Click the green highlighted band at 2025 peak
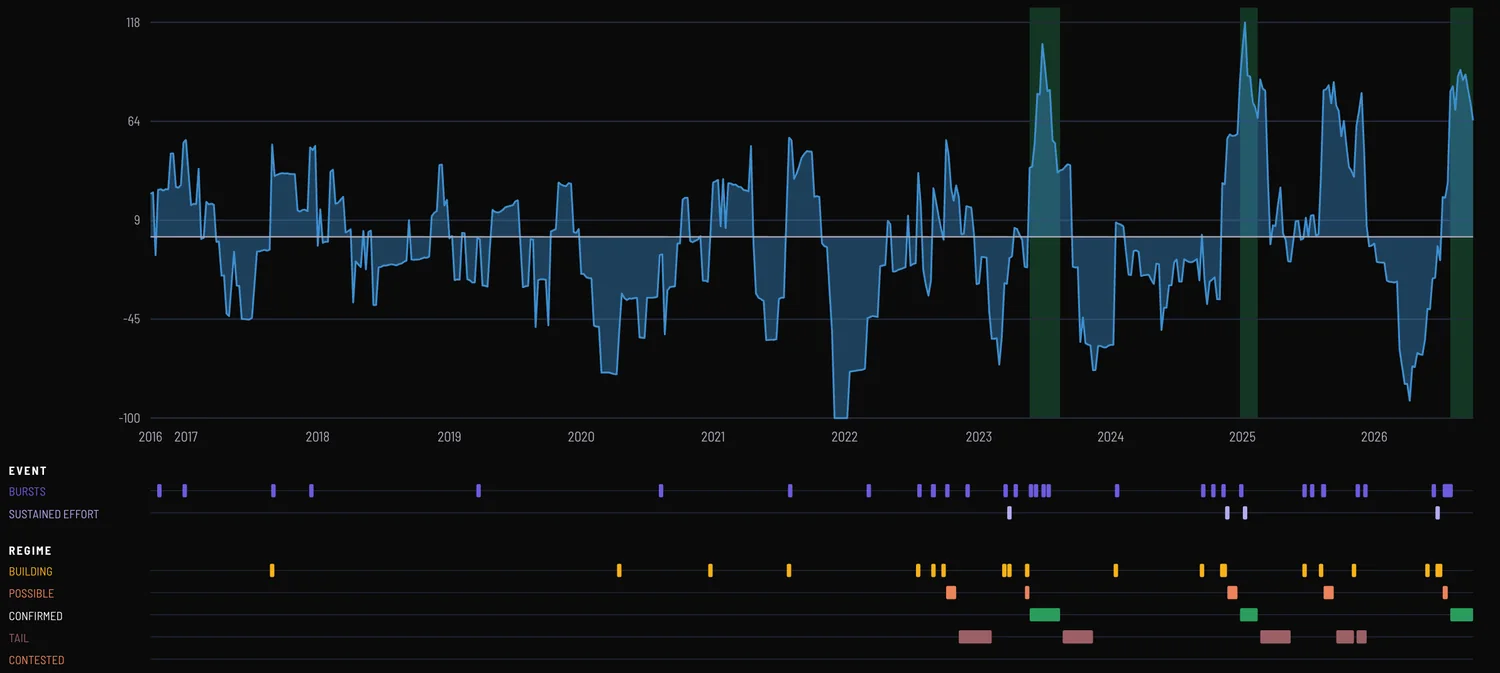Image resolution: width=1500 pixels, height=673 pixels. pos(1249,213)
